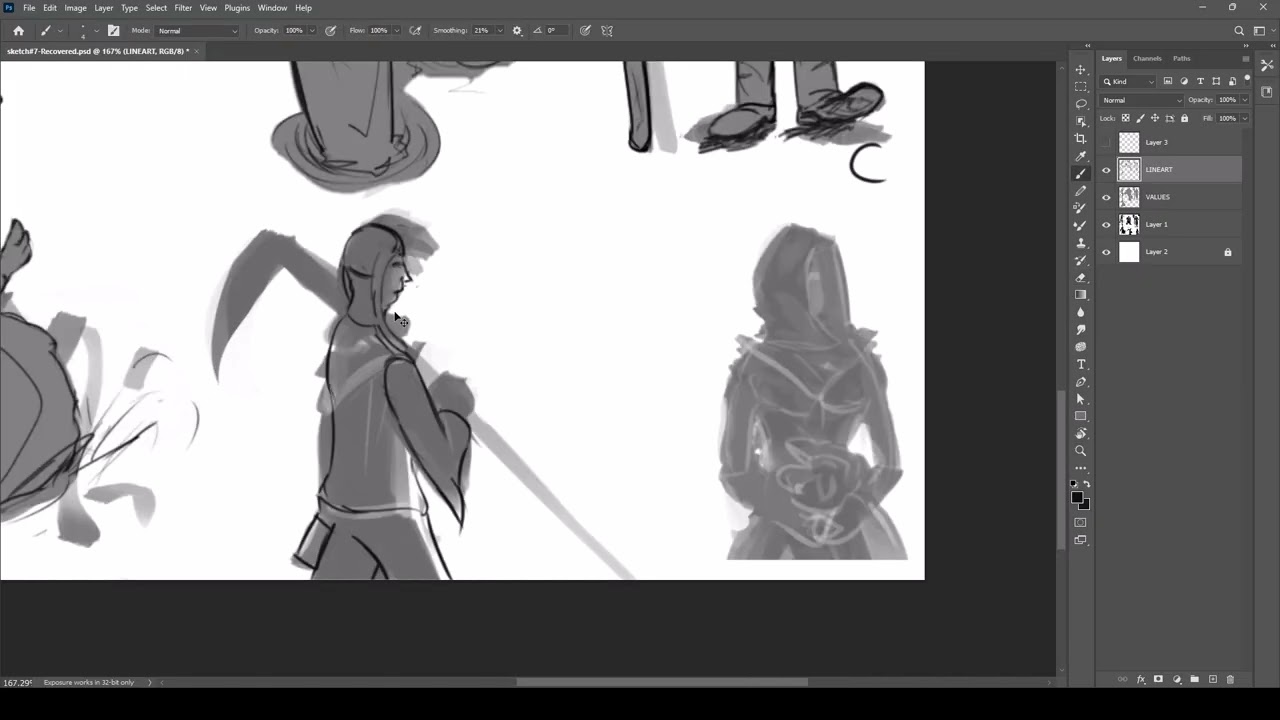Open the Smoothing dropdown arrow
The width and height of the screenshot is (1280, 720).
tap(500, 31)
